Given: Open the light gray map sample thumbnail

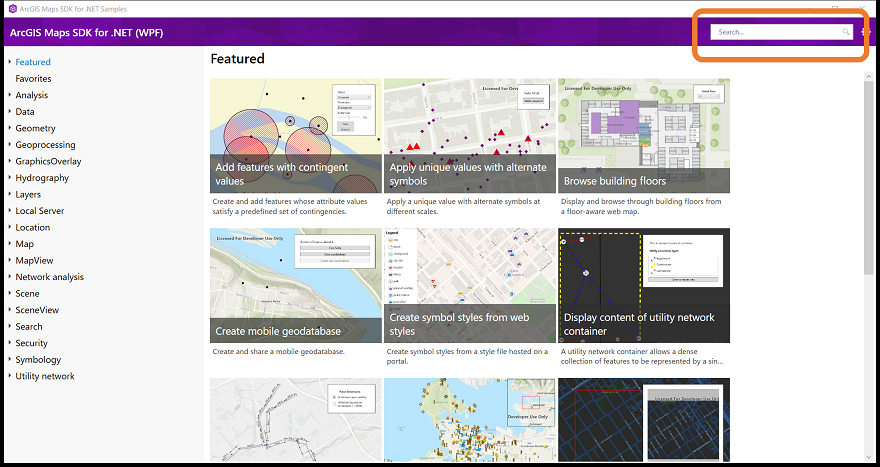Looking at the screenshot, I should (296, 420).
